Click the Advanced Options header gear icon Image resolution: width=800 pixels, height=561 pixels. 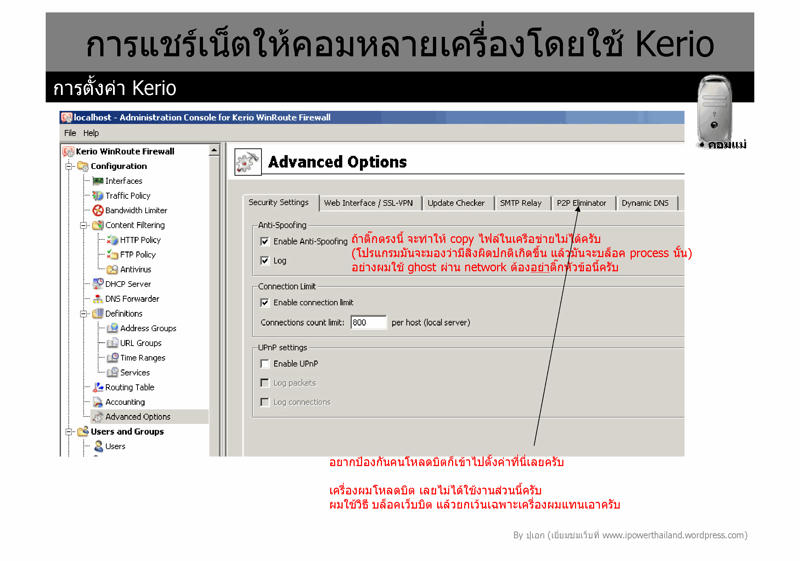pyautogui.click(x=248, y=162)
